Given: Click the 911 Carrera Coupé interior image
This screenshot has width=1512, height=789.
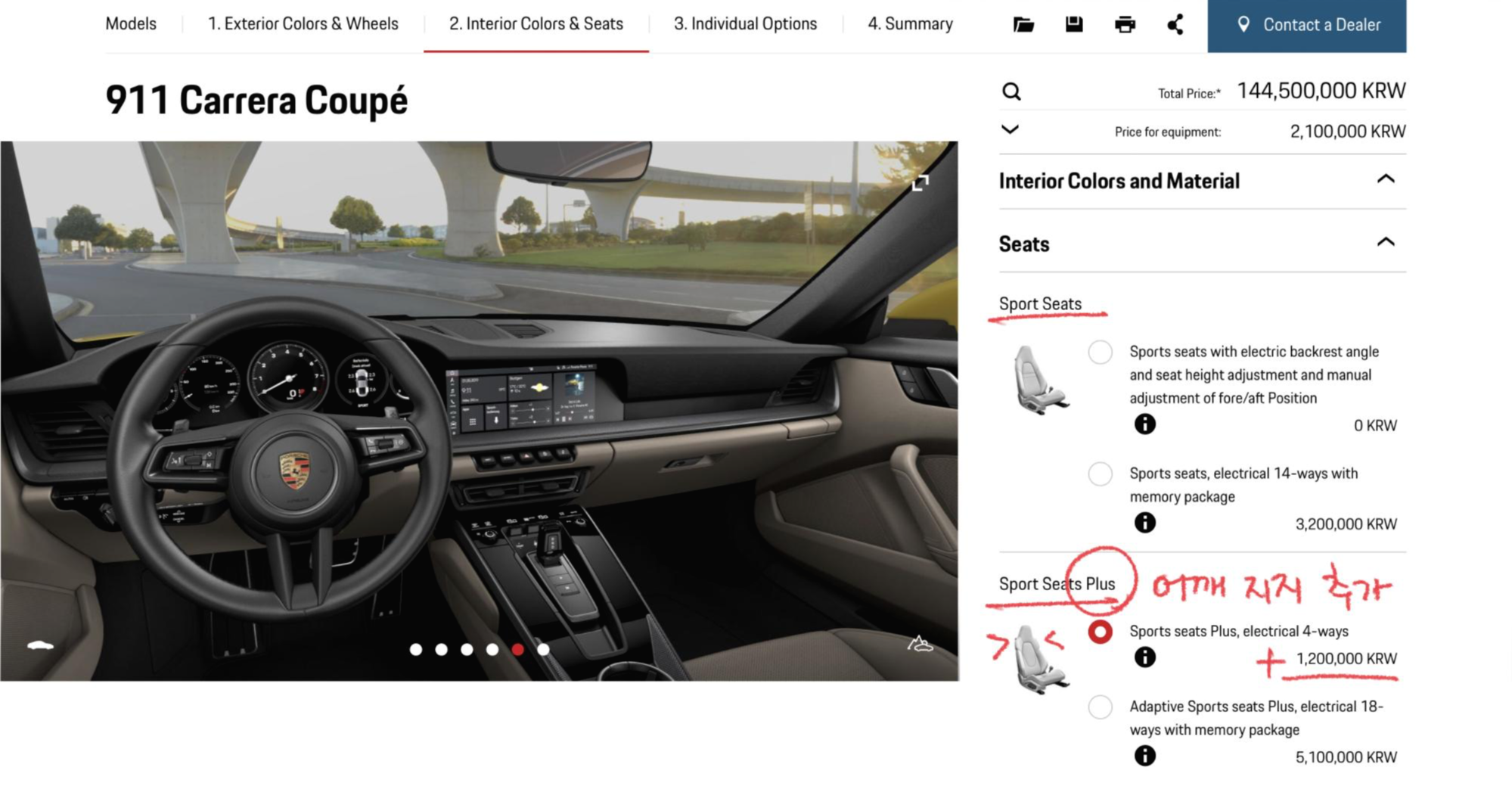Looking at the screenshot, I should [x=480, y=411].
